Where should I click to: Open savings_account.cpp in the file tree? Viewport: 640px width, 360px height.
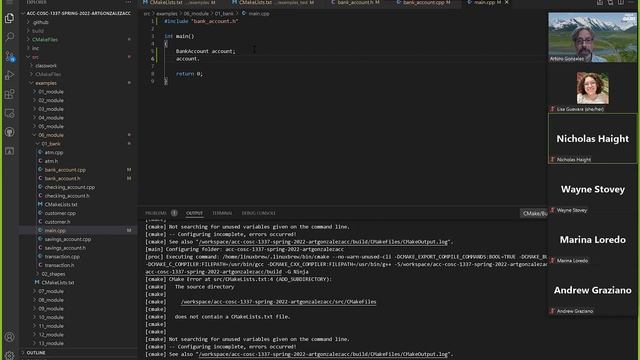(68, 239)
